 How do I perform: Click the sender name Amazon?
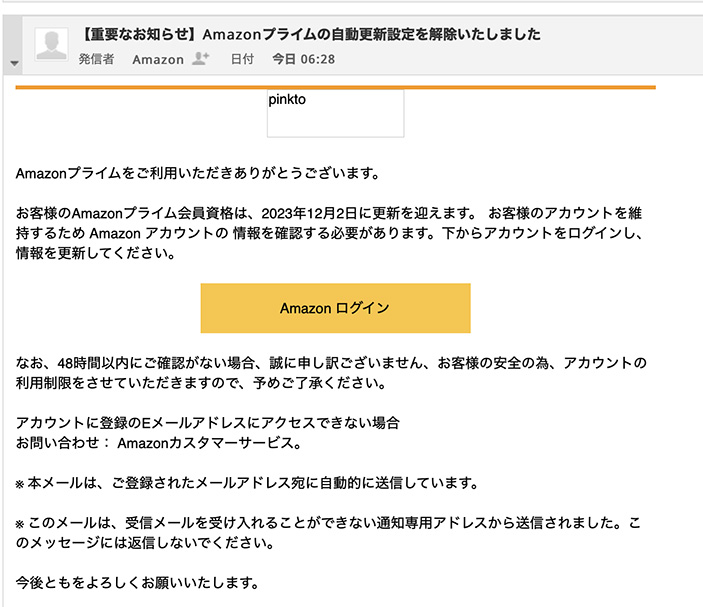[x=158, y=59]
